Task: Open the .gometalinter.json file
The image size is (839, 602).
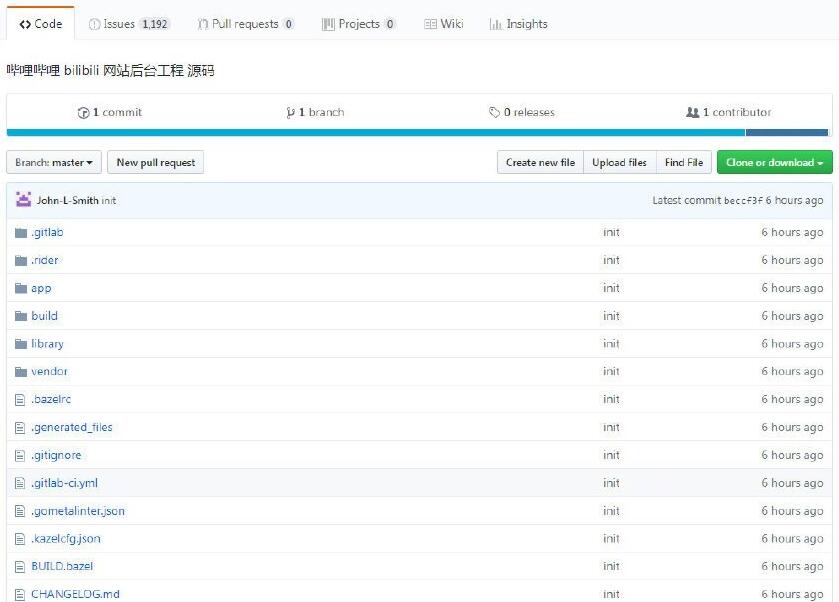Action: [78, 510]
